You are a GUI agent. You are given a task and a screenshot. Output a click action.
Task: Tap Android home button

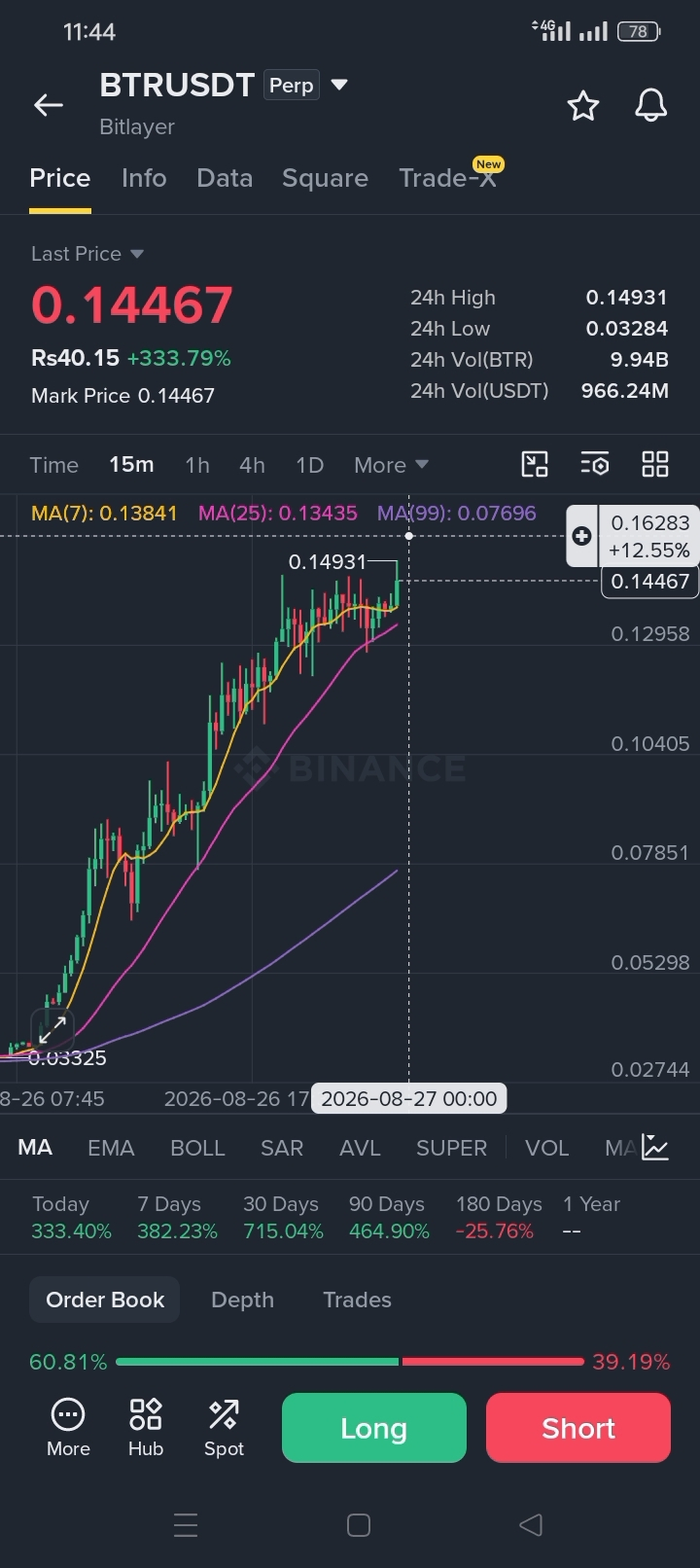359,1524
